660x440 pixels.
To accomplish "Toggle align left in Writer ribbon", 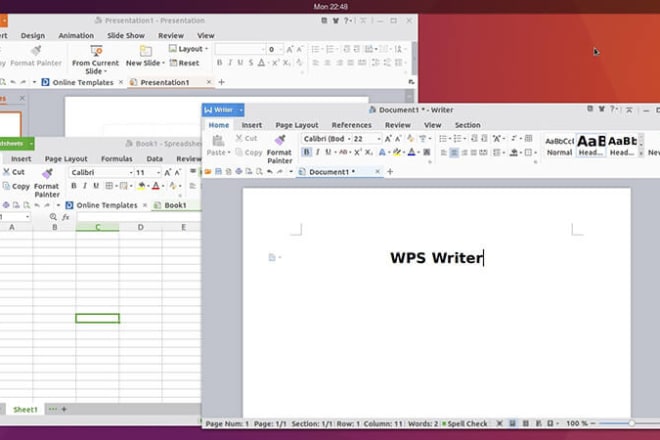I will tap(444, 152).
